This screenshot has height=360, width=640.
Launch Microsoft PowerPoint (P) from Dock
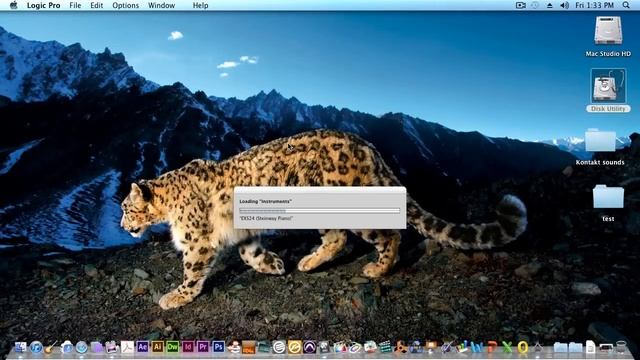tap(492, 347)
